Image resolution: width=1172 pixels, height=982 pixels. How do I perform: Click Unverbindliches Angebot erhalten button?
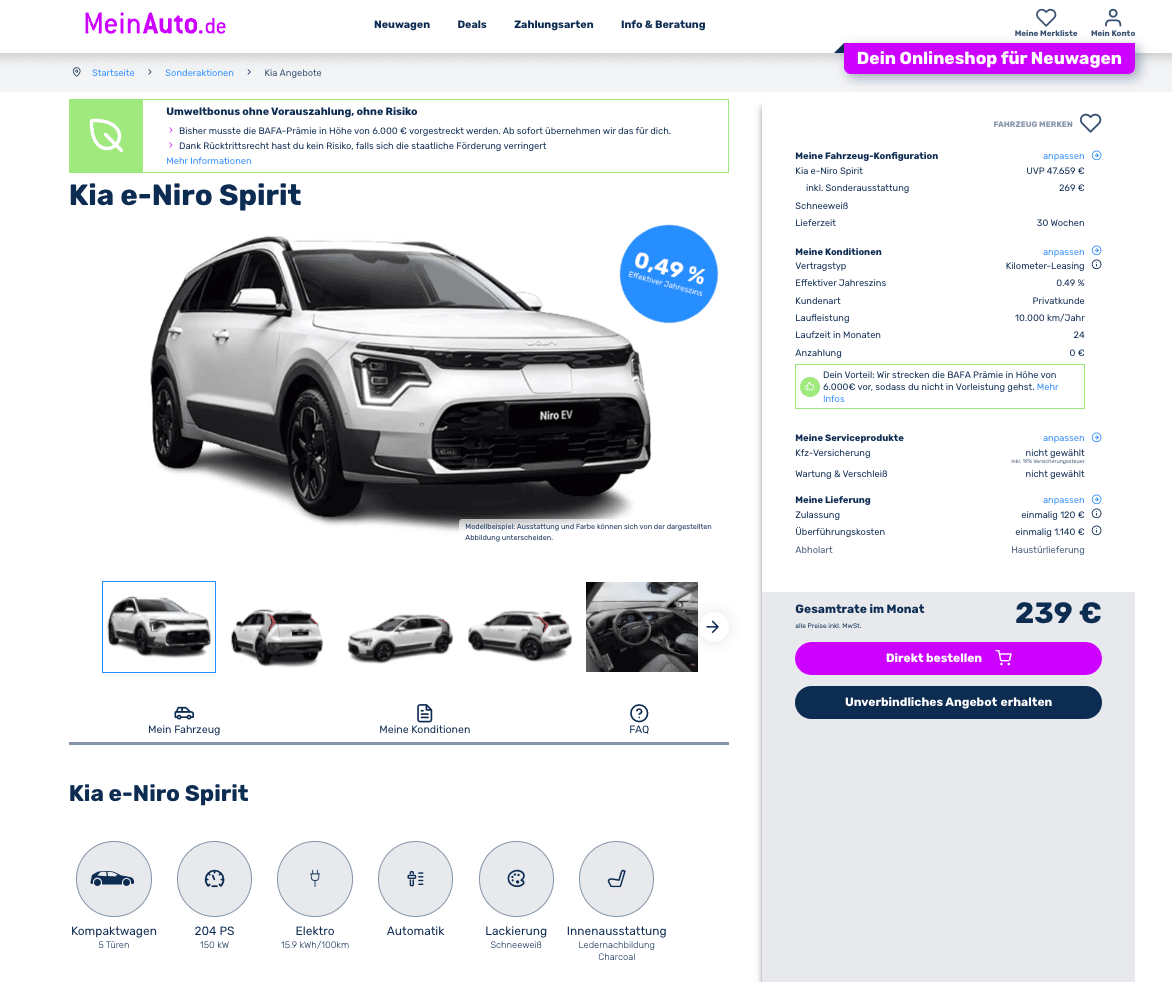pos(948,702)
